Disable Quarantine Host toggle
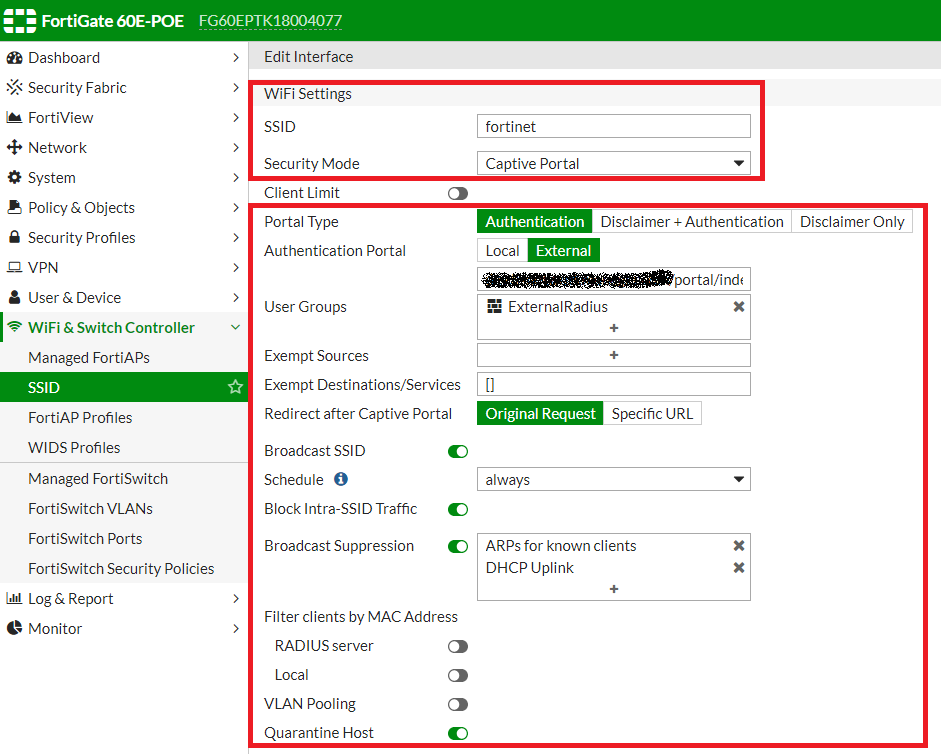This screenshot has height=754, width=946. pos(458,733)
